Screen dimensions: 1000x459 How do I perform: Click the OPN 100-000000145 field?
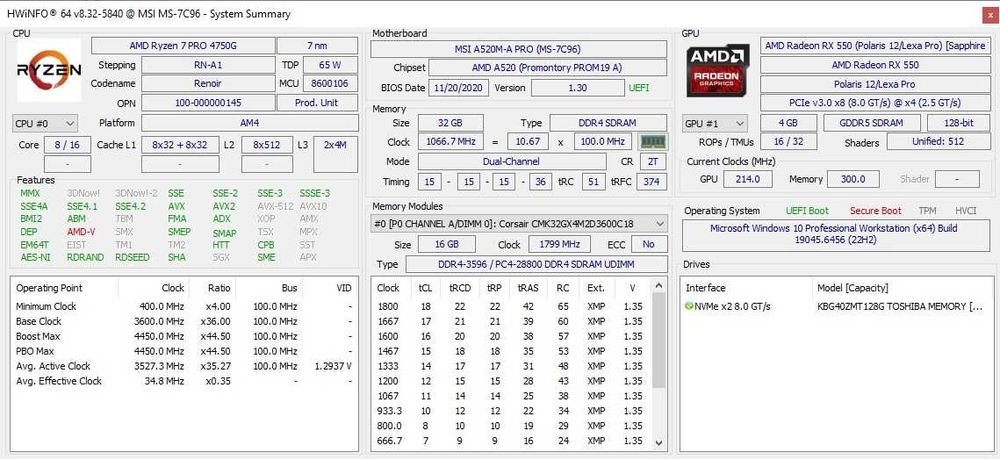click(208, 103)
